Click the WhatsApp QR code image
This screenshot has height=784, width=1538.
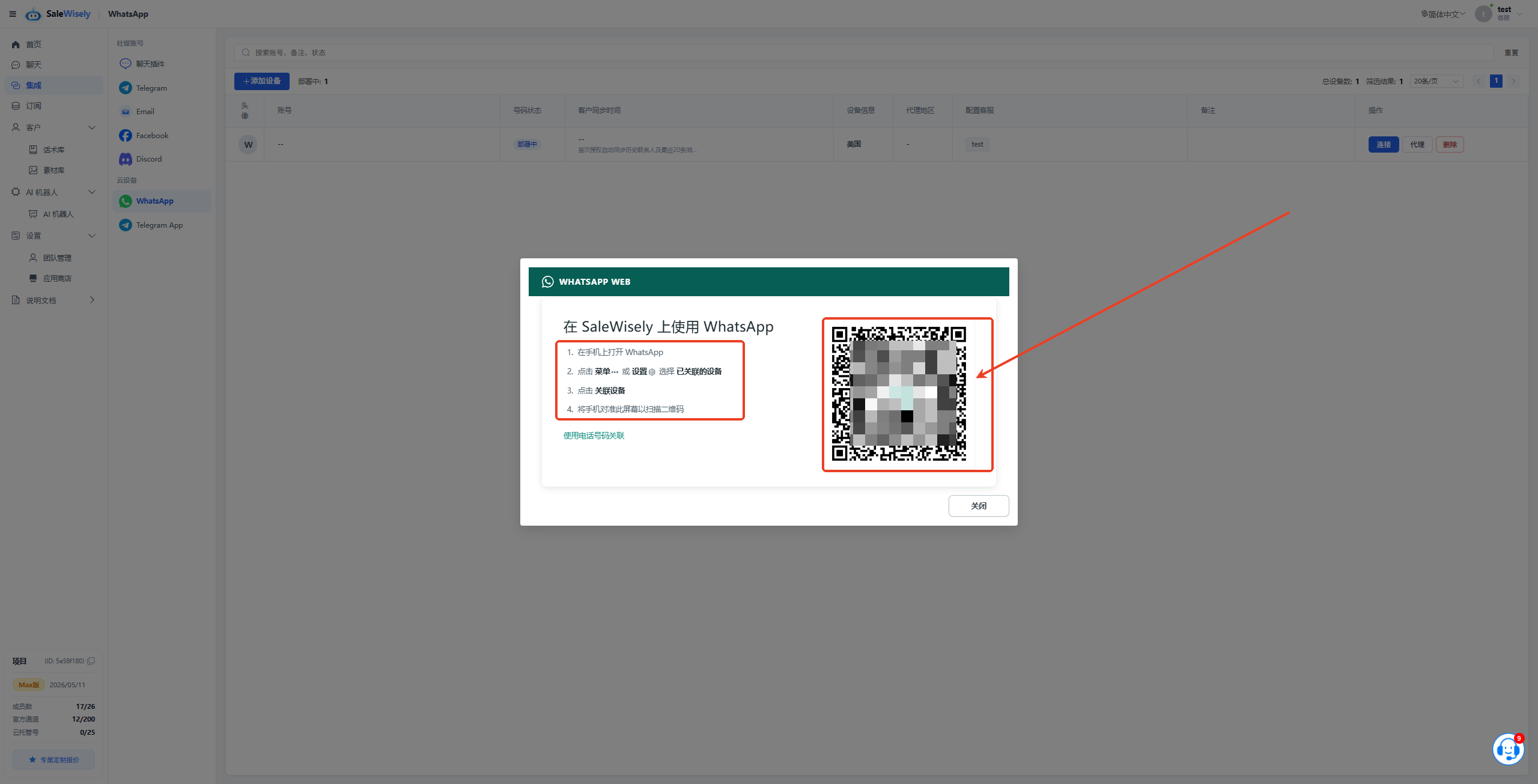tap(899, 394)
